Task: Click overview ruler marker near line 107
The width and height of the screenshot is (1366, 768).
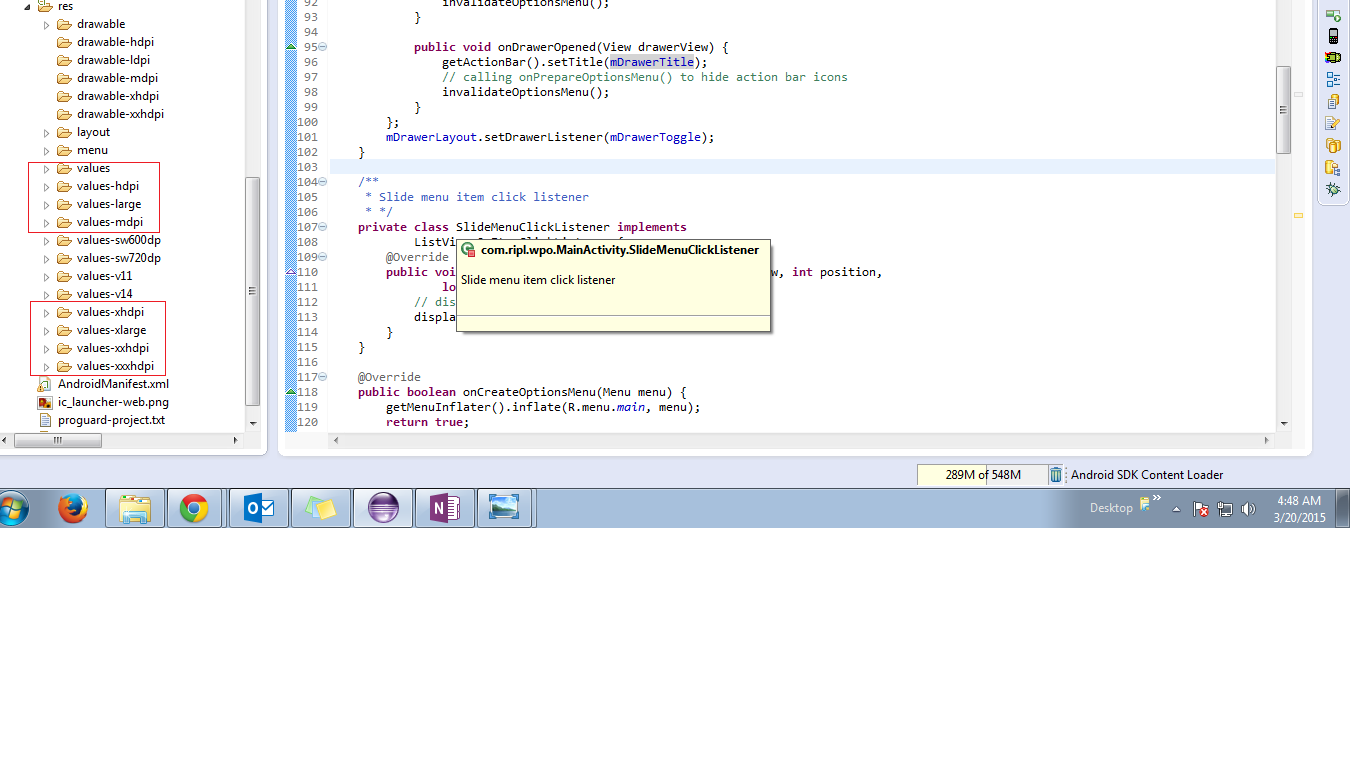Action: click(x=1299, y=215)
